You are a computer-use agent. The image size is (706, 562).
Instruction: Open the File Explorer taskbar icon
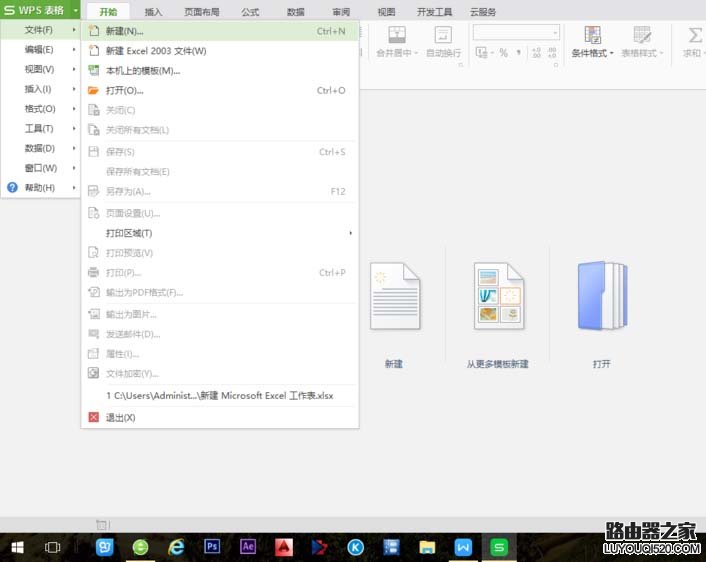pos(427,548)
